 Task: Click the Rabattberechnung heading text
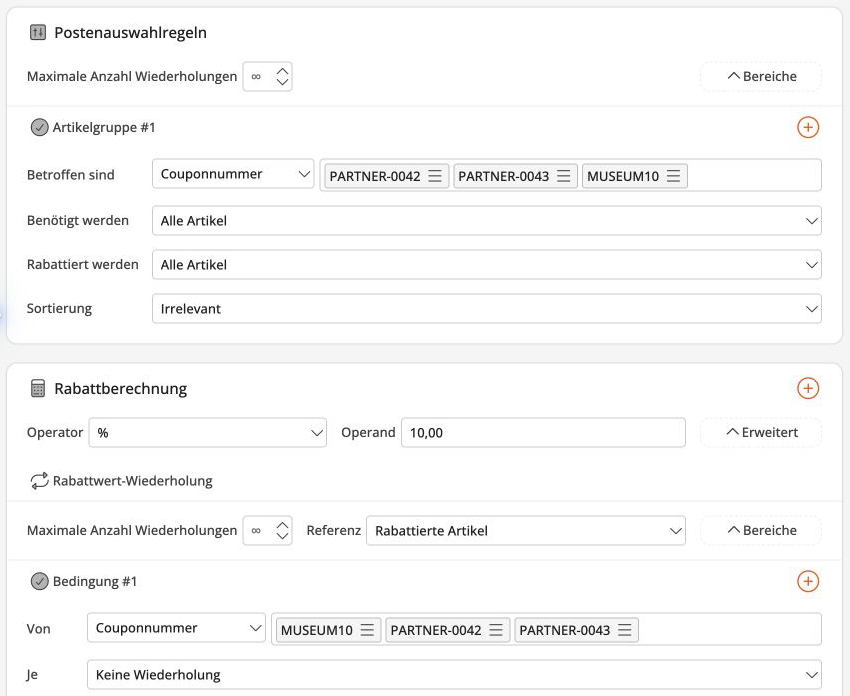pos(121,389)
